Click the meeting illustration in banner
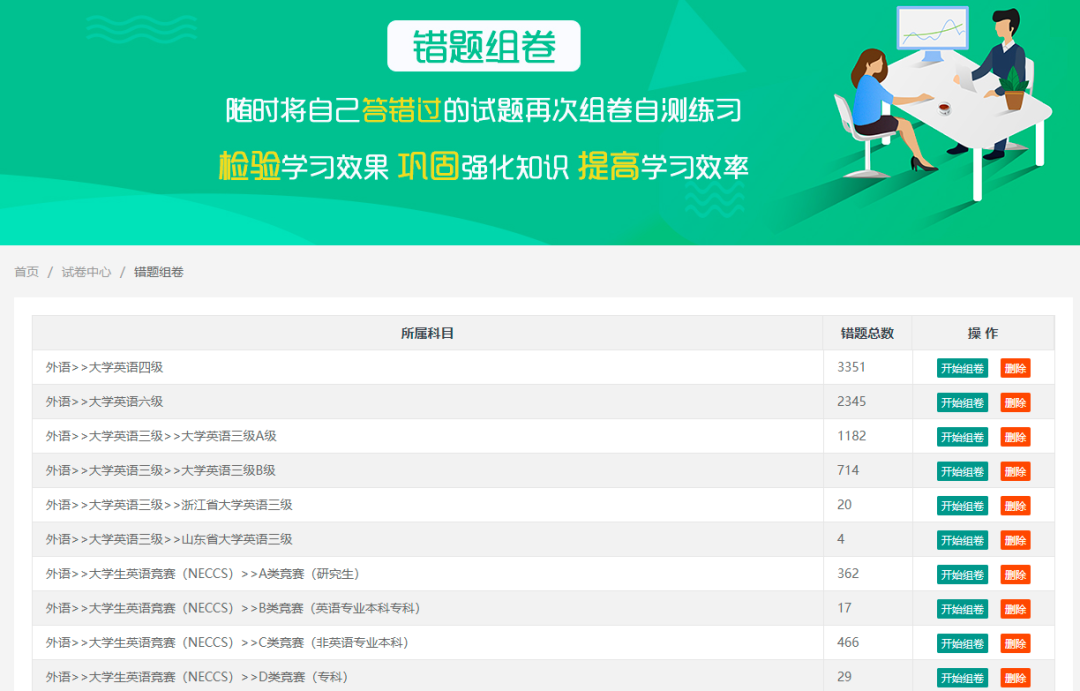Screen dimensions: 1080x691 point(940,95)
